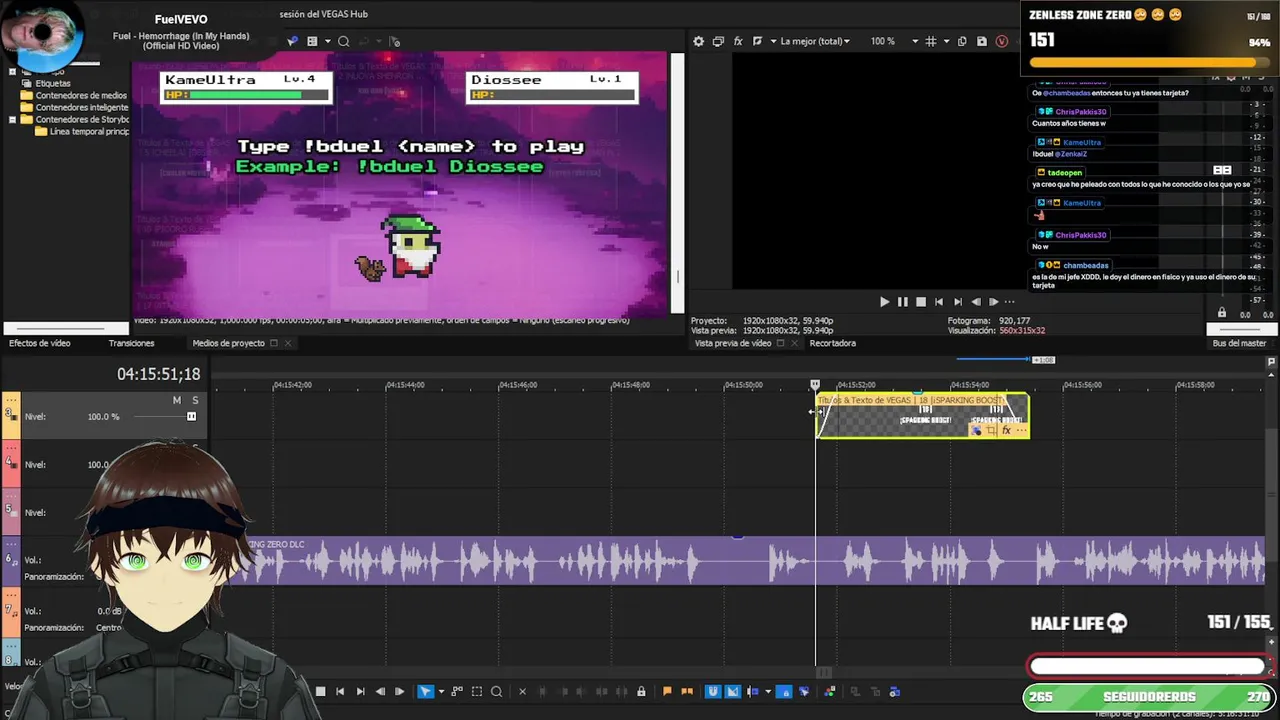Close the Medios de proyecto tab

pyautogui.click(x=288, y=343)
